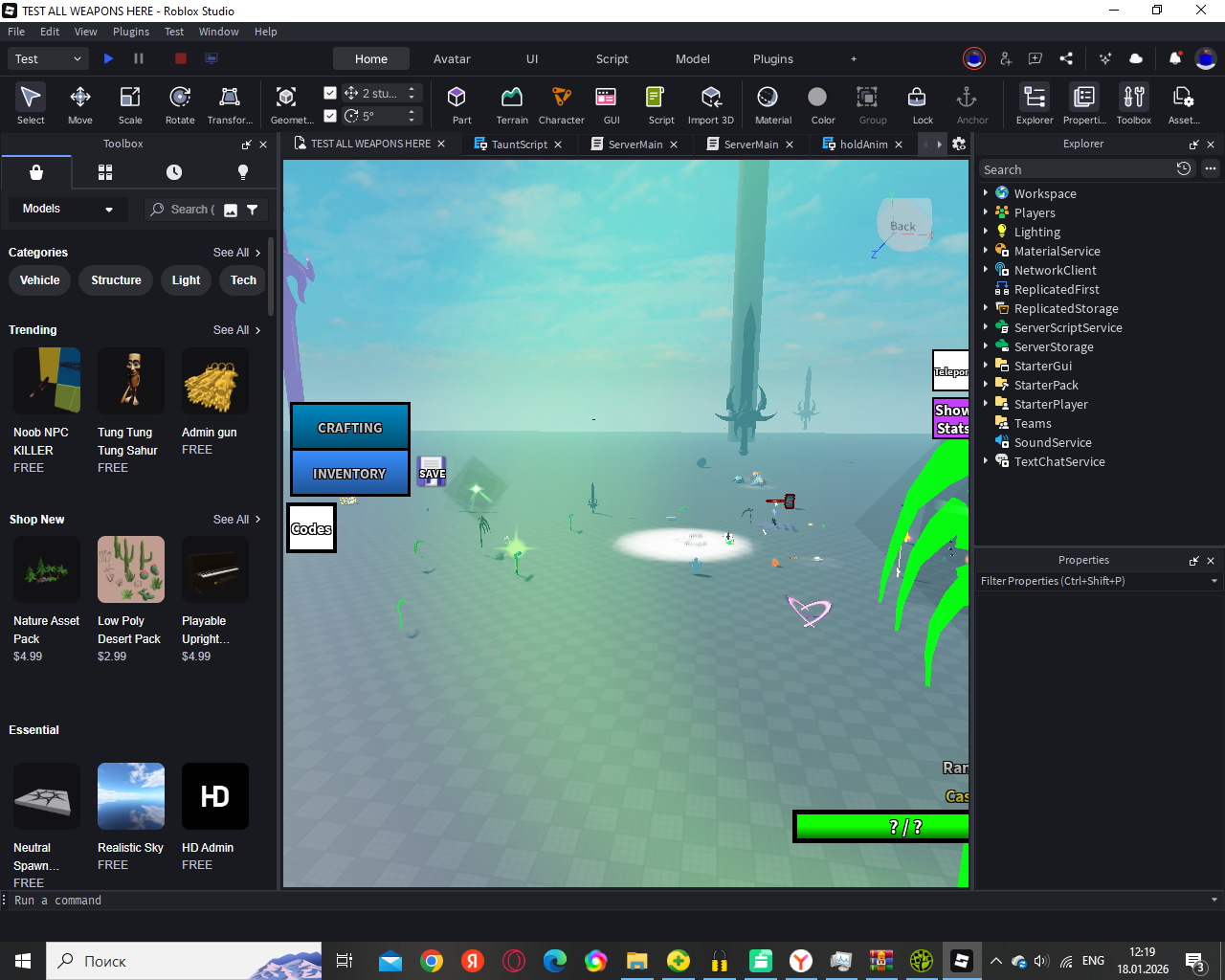
Task: Open the Material picker
Action: [x=773, y=104]
